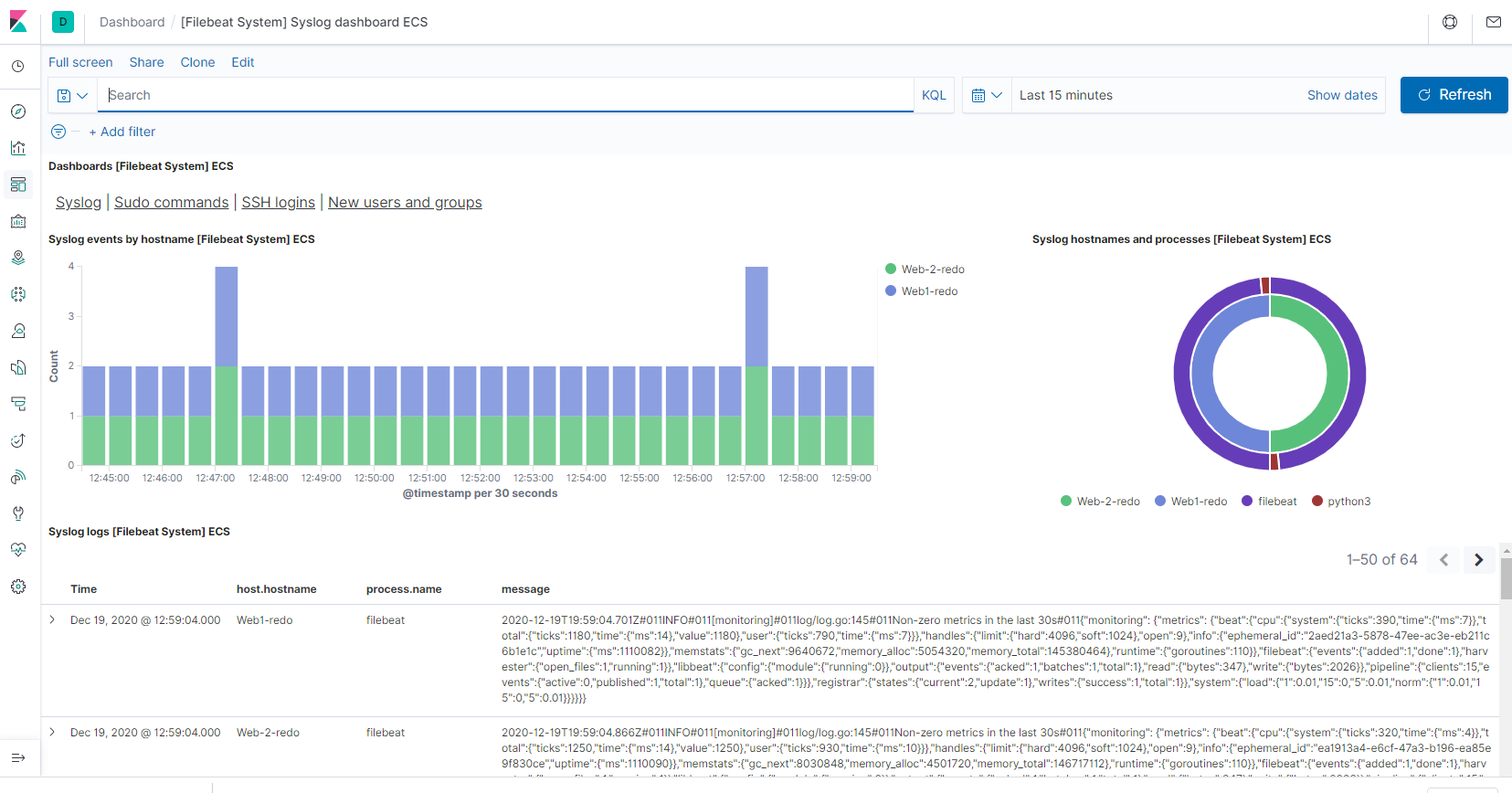Image resolution: width=1512 pixels, height=793 pixels.
Task: Open filter options icon beside Add filter
Action: pyautogui.click(x=58, y=132)
